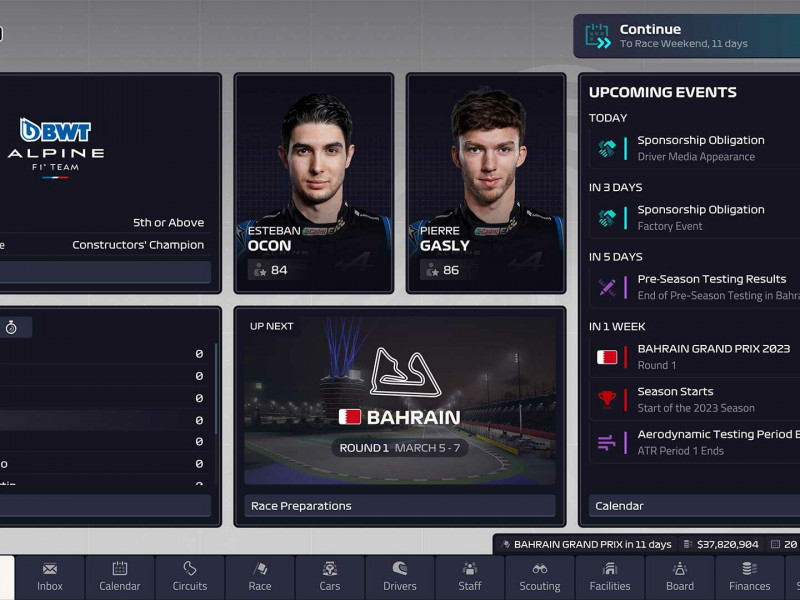Click the Bahrain Up Next circuit image
Viewport: 800px width, 600px height.
[x=399, y=401]
